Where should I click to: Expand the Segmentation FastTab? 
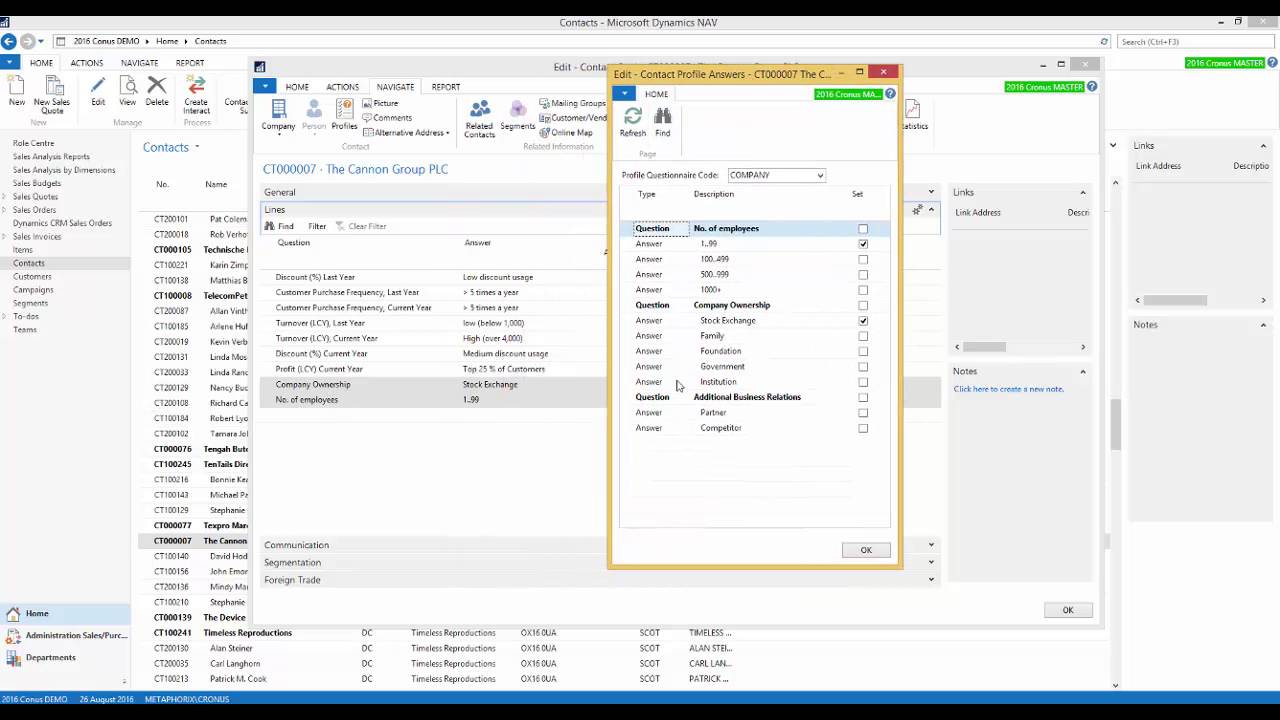pyautogui.click(x=600, y=563)
